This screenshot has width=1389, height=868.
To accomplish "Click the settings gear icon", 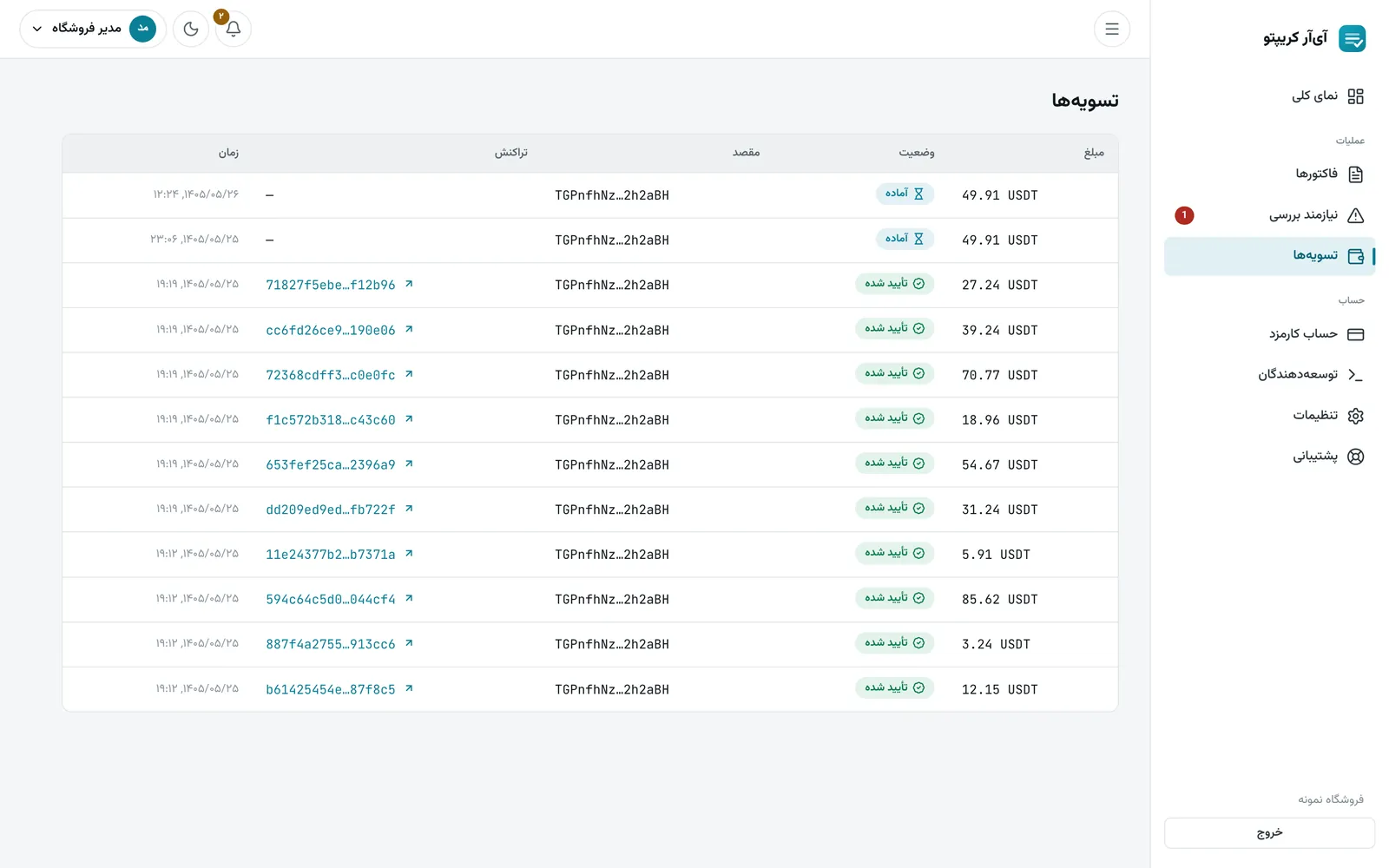I will (x=1355, y=416).
